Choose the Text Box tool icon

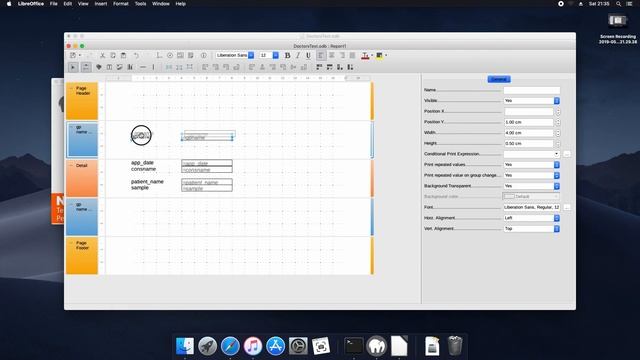pos(109,67)
